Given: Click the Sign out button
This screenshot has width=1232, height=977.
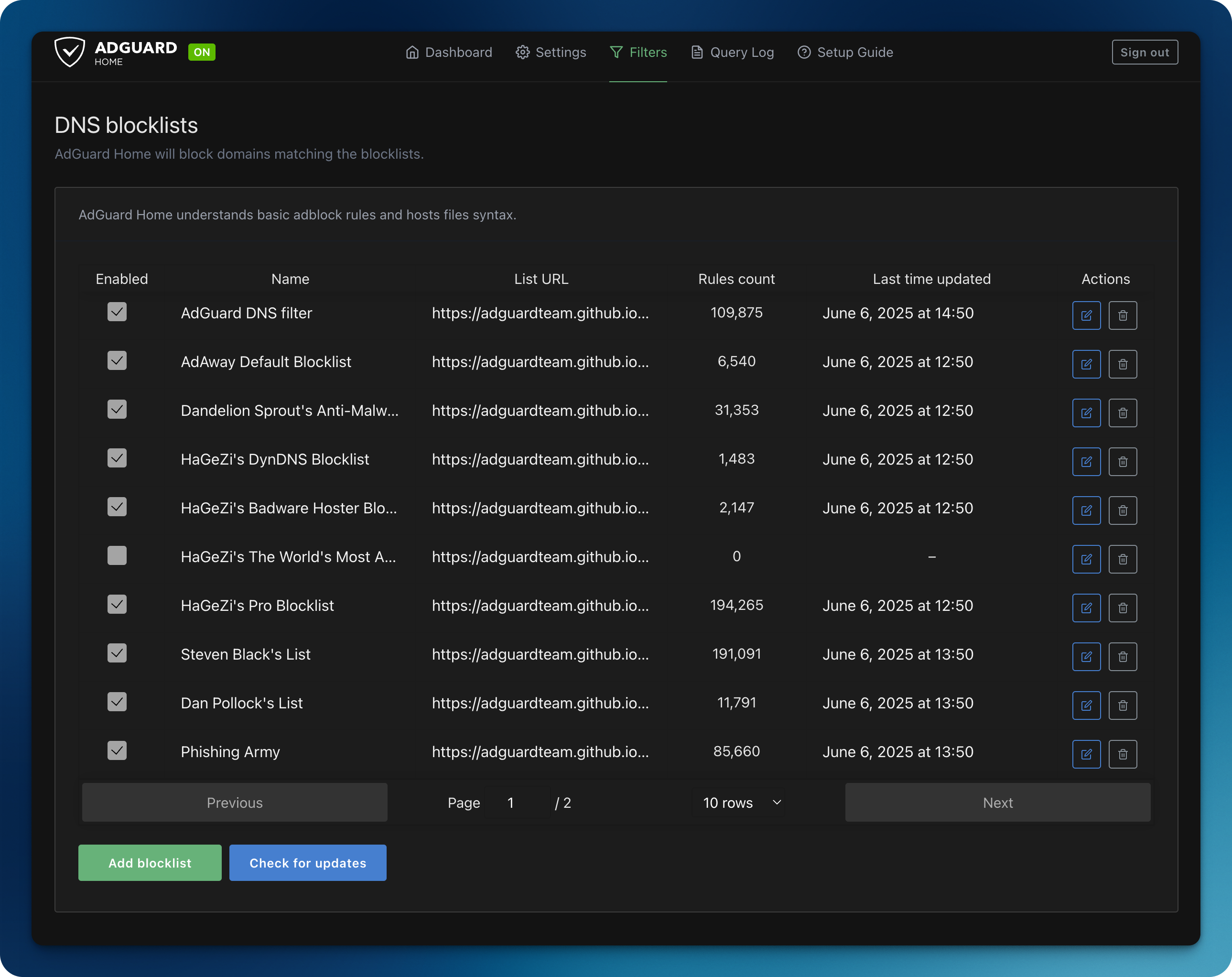Looking at the screenshot, I should point(1145,52).
